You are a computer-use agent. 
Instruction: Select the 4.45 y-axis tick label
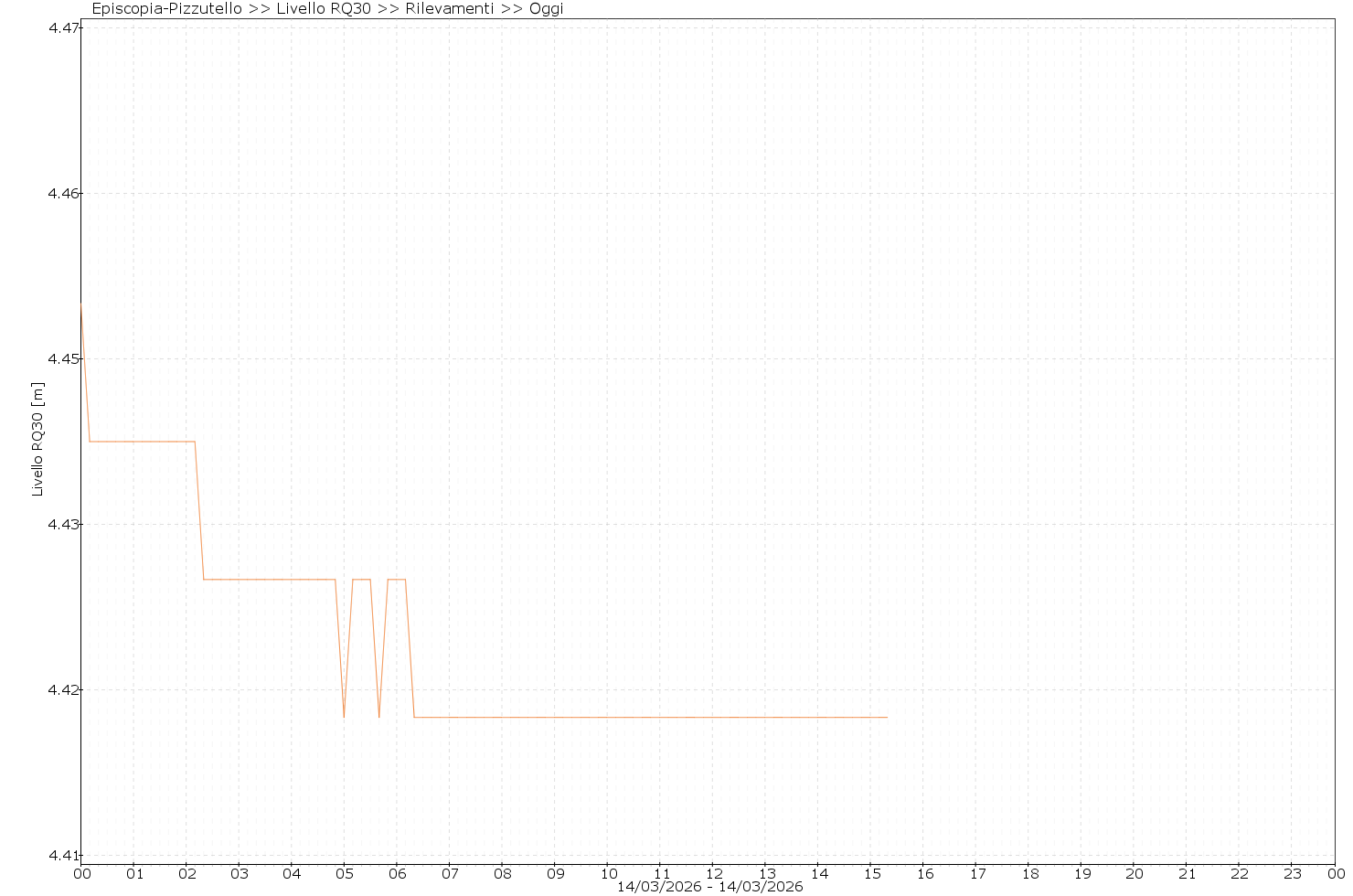[x=62, y=359]
